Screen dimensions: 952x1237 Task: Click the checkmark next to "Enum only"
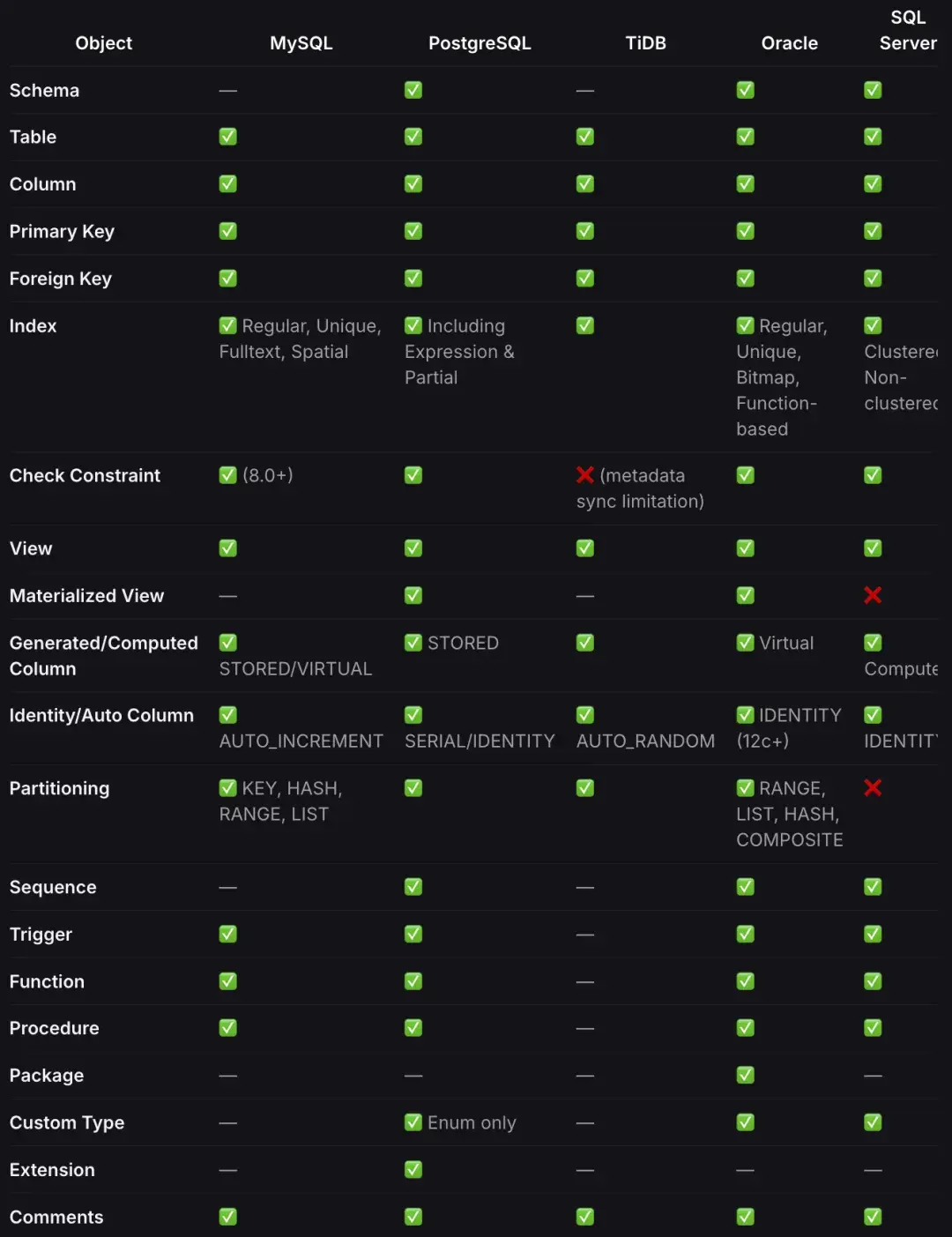413,1122
